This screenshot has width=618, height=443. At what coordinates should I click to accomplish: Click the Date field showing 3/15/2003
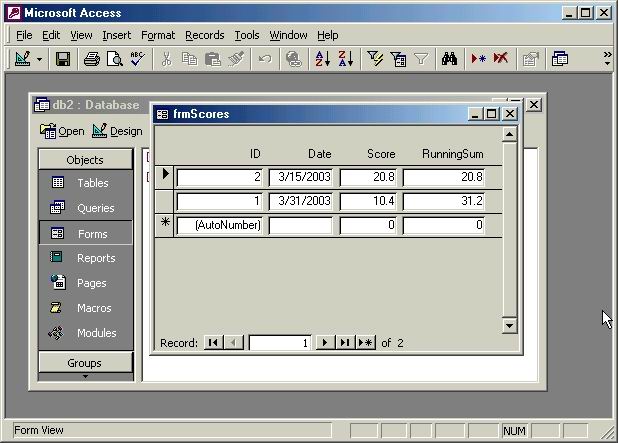tap(301, 177)
